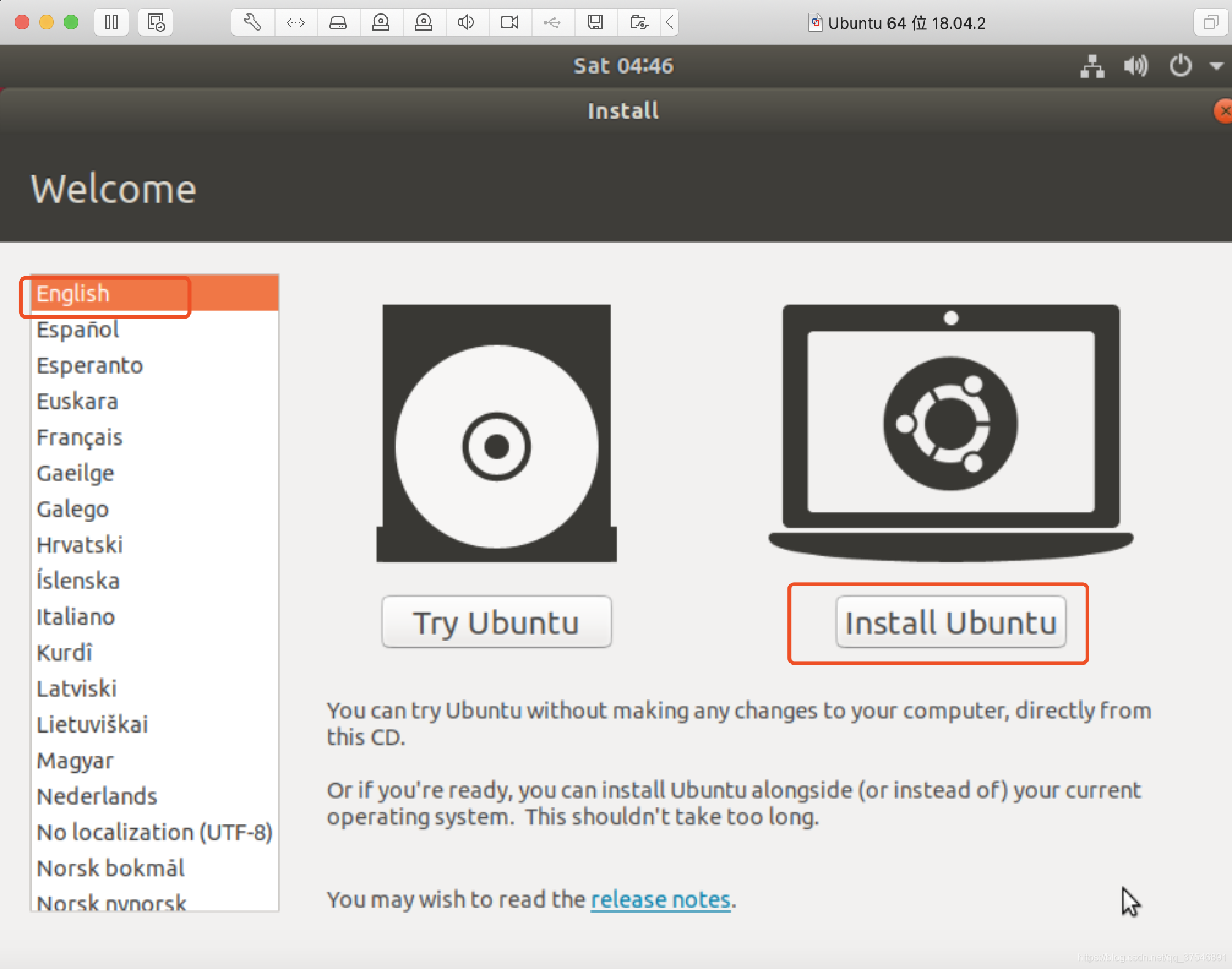
Task: Select Íslenska language
Action: click(x=155, y=581)
